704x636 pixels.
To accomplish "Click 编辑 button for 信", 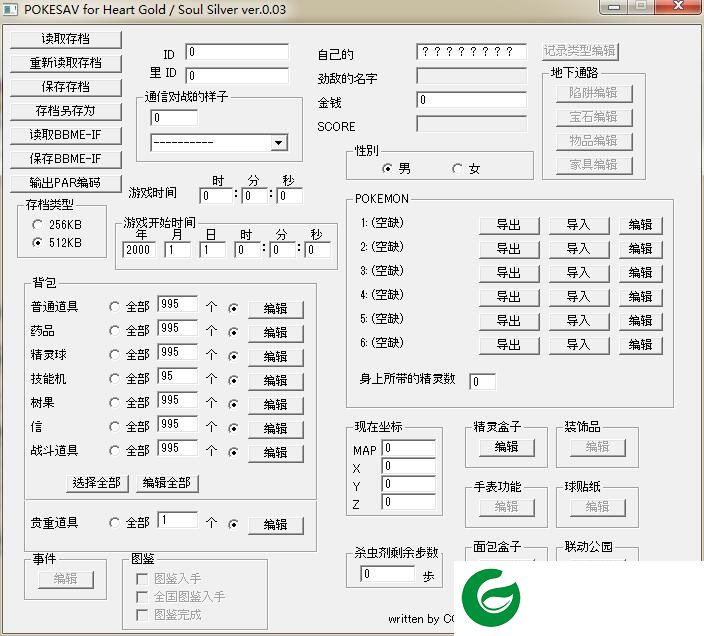I will point(276,429).
